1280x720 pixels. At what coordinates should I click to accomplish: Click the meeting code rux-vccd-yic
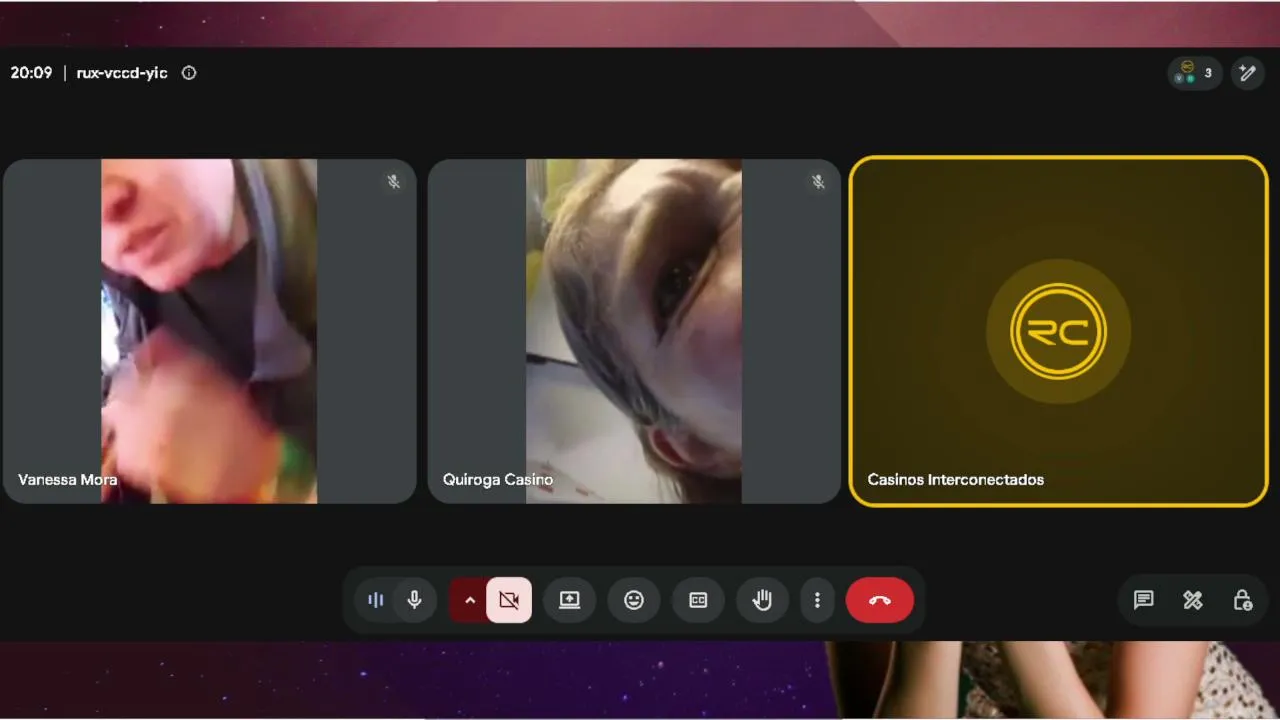(122, 73)
